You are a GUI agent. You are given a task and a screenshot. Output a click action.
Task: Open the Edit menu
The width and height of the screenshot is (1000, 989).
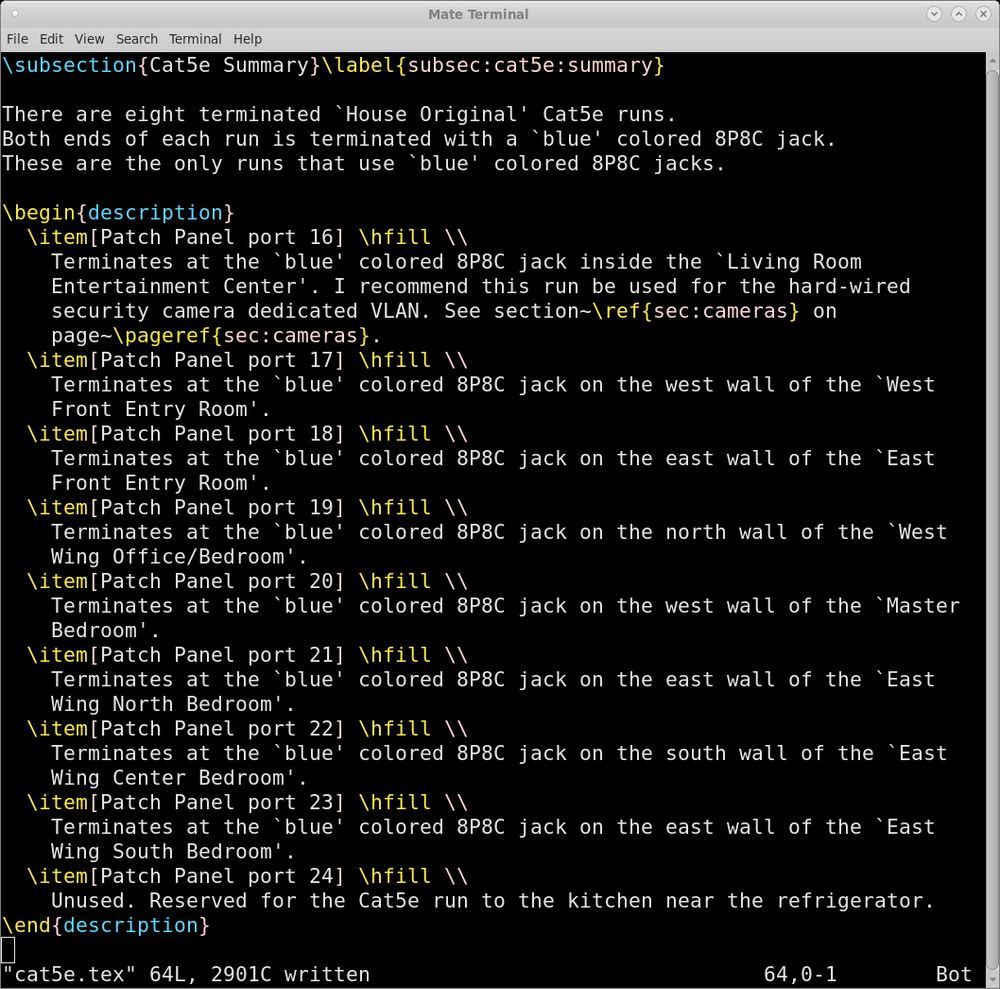[51, 39]
